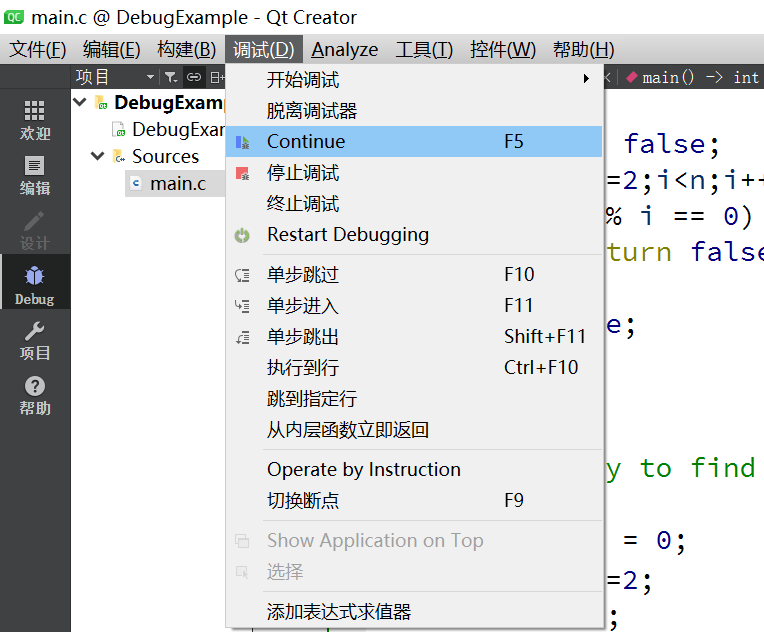The width and height of the screenshot is (764, 632).
Task: Collapse the DebugExample project tree node
Action: 80,102
